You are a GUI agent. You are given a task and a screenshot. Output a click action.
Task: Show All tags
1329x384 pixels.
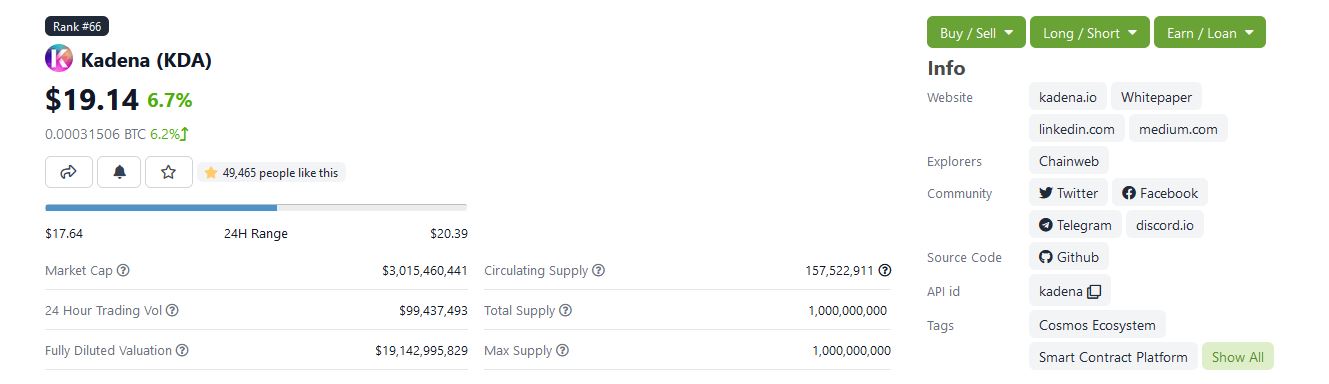click(x=1238, y=357)
